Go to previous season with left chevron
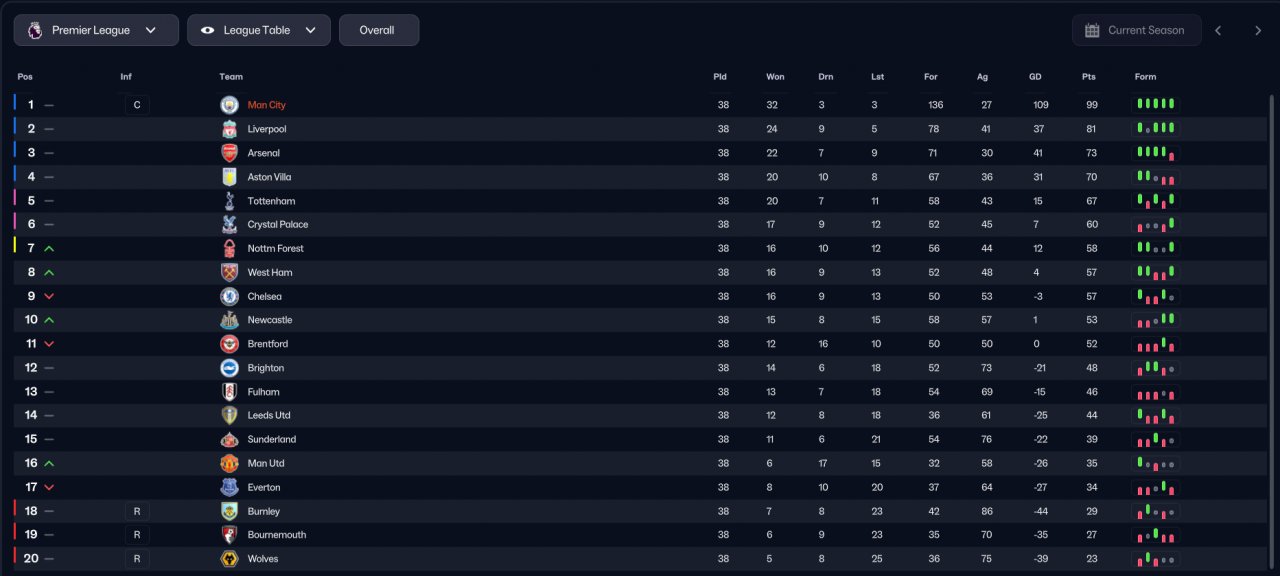Viewport: 1280px width, 576px height. [1218, 30]
